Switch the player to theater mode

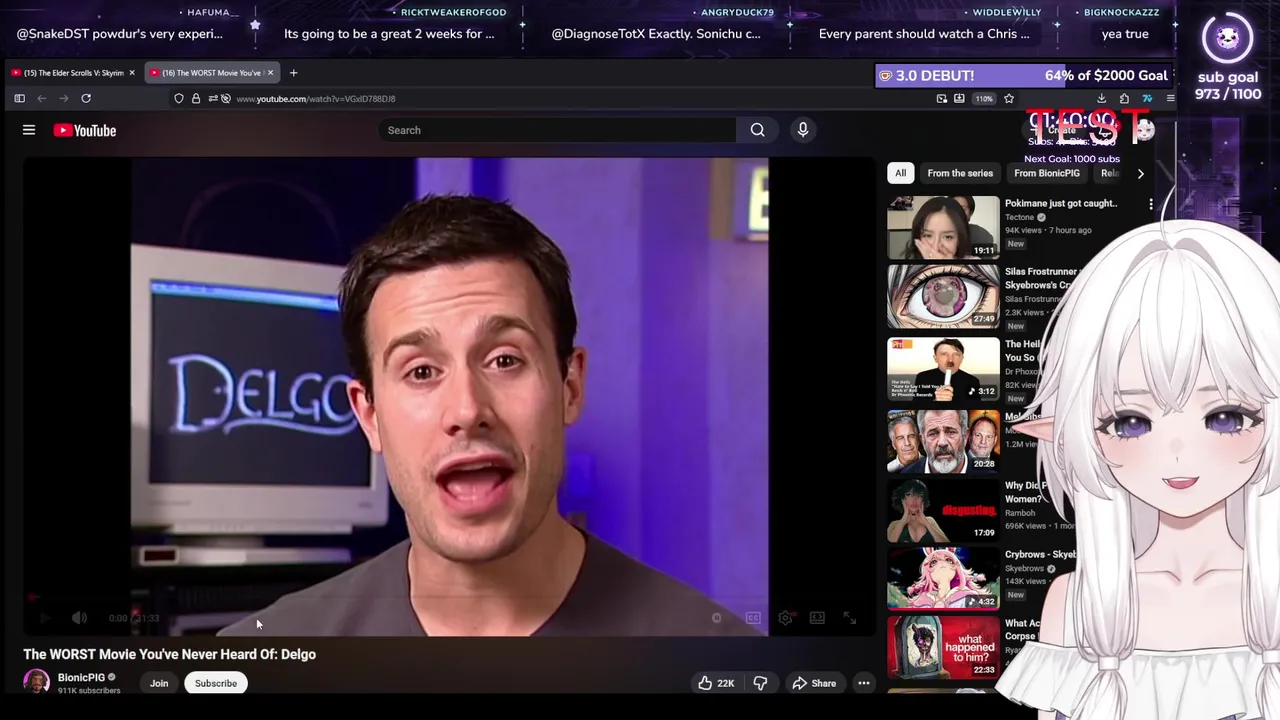817,618
